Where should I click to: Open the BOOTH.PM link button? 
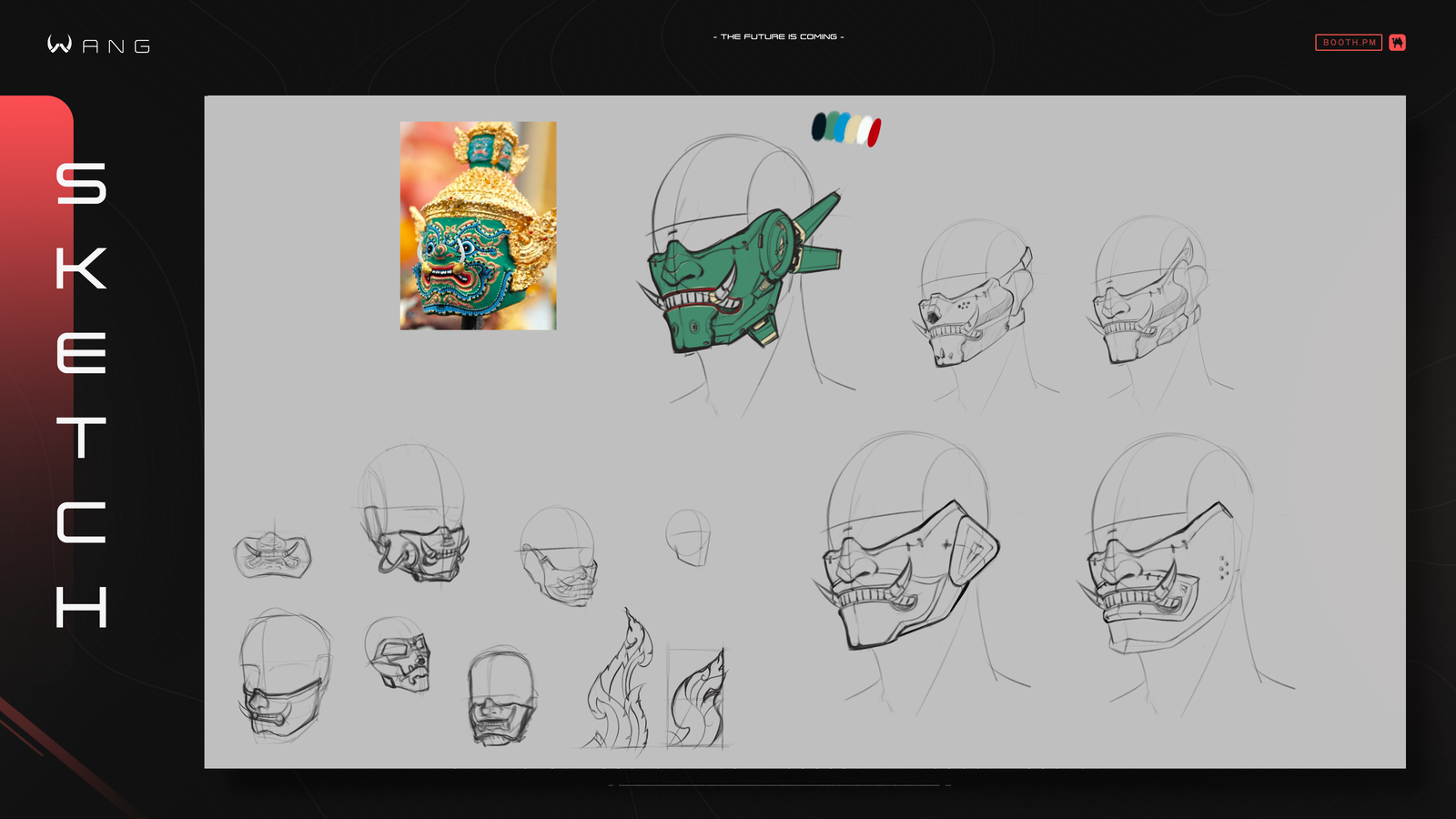[1348, 43]
